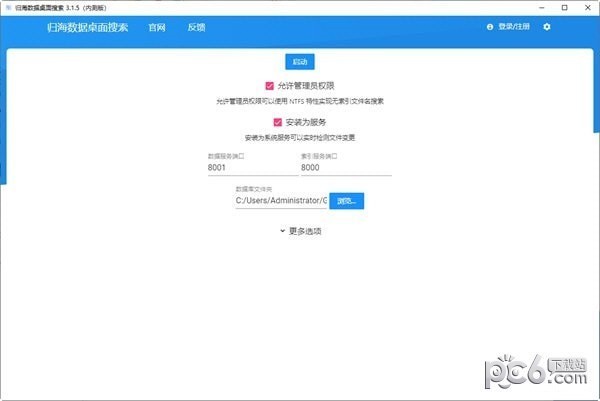Viewport: 600px width, 401px height.
Task: Minimize the application window
Action: pos(531,6)
